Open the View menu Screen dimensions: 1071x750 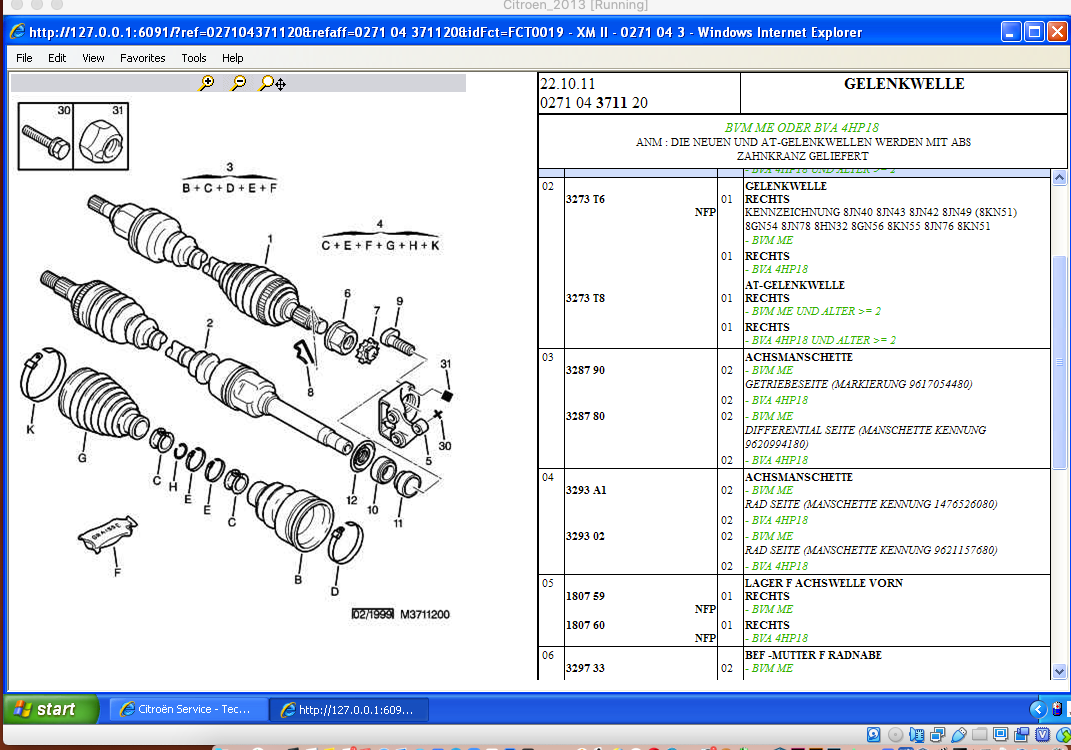pos(93,58)
